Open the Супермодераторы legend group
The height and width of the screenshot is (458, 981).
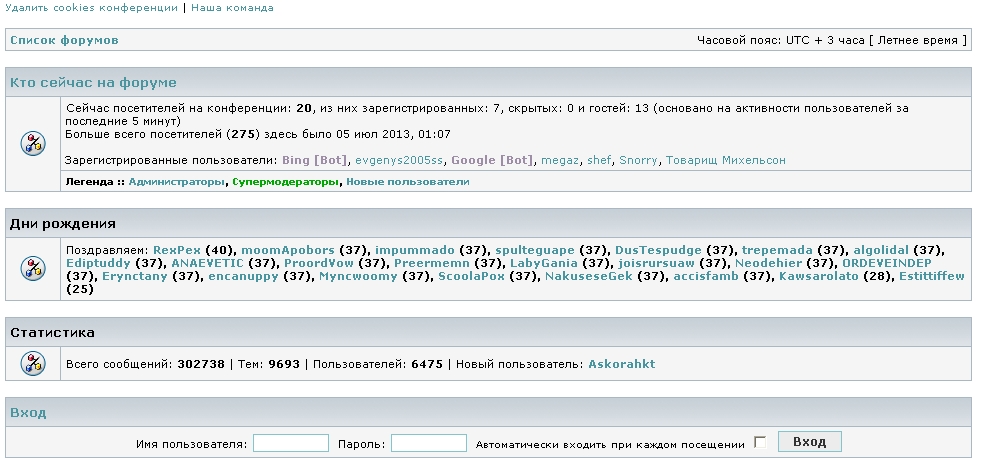(x=285, y=182)
